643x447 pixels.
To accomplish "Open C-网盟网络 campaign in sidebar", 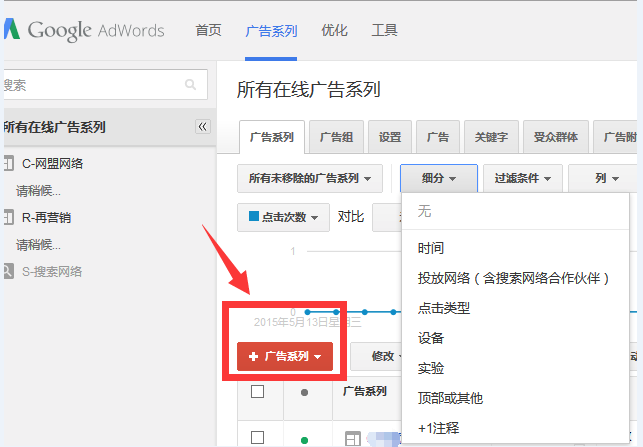I will pyautogui.click(x=52, y=164).
